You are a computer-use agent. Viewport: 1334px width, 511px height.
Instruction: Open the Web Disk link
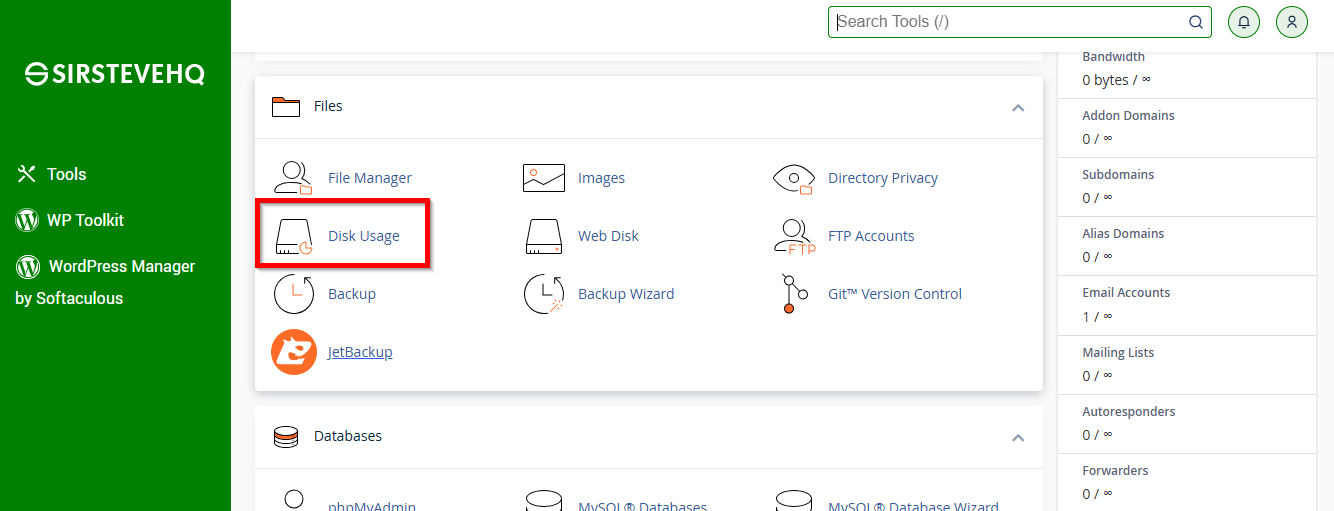[608, 236]
